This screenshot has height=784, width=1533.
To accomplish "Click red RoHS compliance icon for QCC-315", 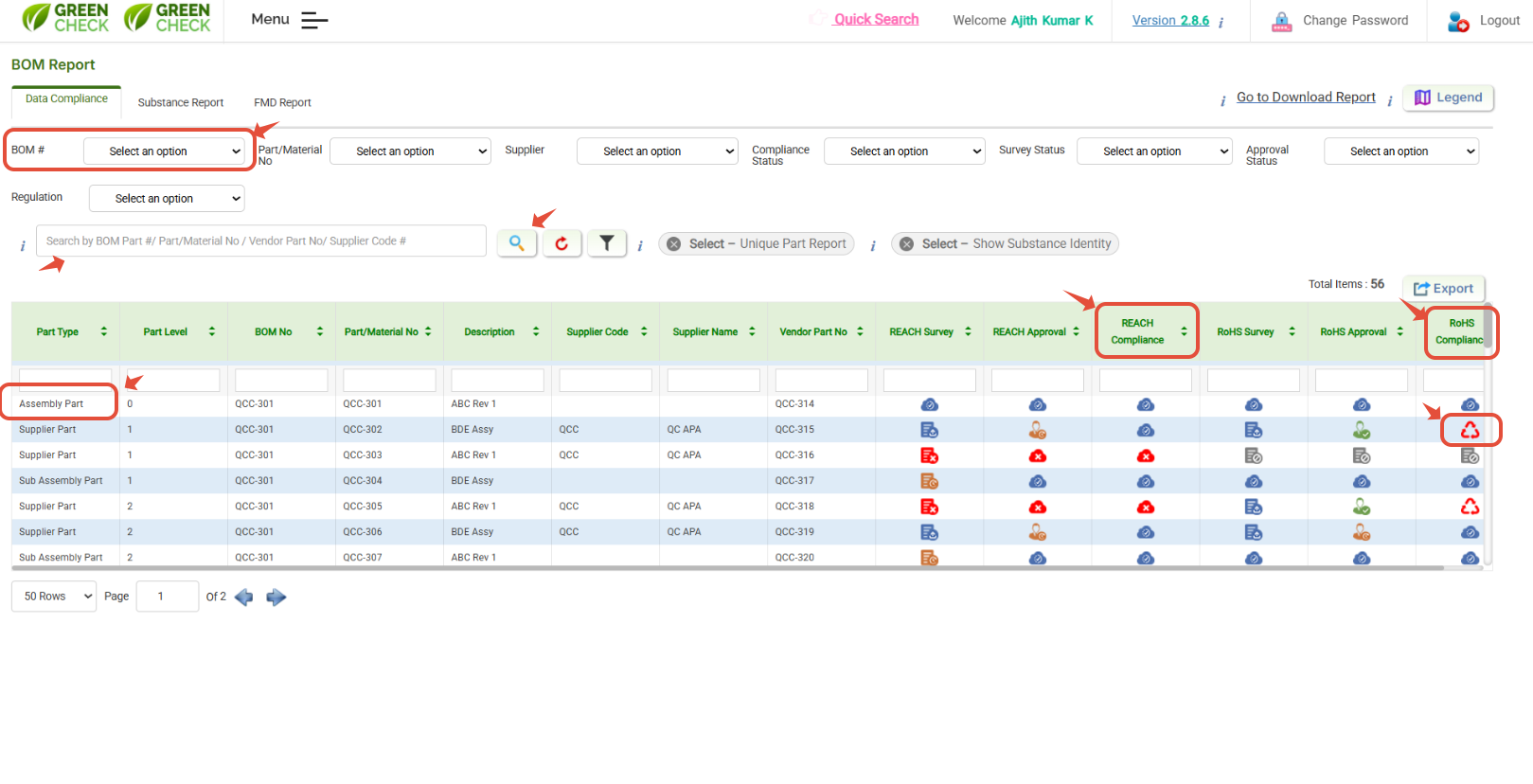I will pyautogui.click(x=1470, y=431).
